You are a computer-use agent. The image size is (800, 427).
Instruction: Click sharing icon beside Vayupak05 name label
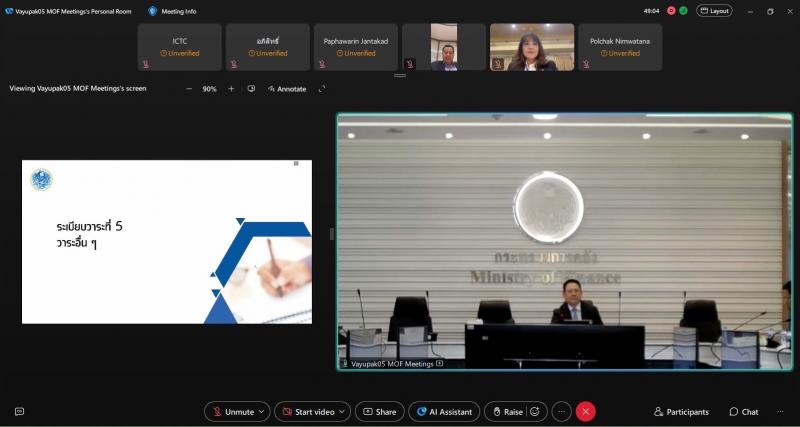(439, 364)
